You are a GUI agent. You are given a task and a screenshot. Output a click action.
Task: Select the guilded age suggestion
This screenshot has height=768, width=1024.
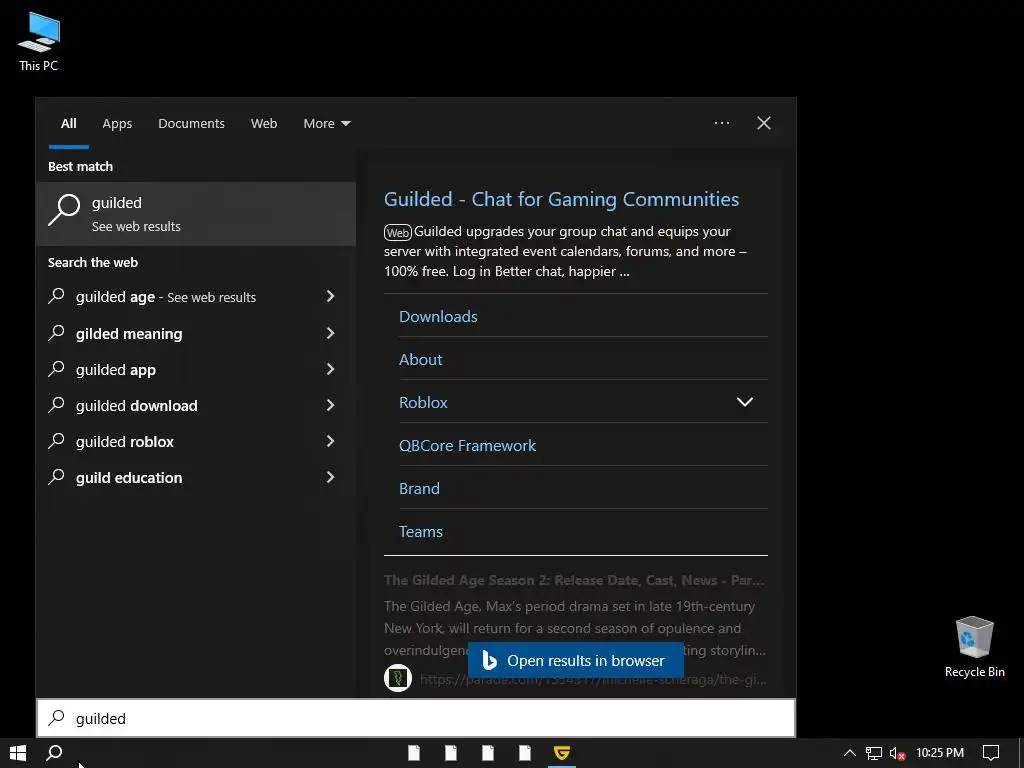click(196, 297)
